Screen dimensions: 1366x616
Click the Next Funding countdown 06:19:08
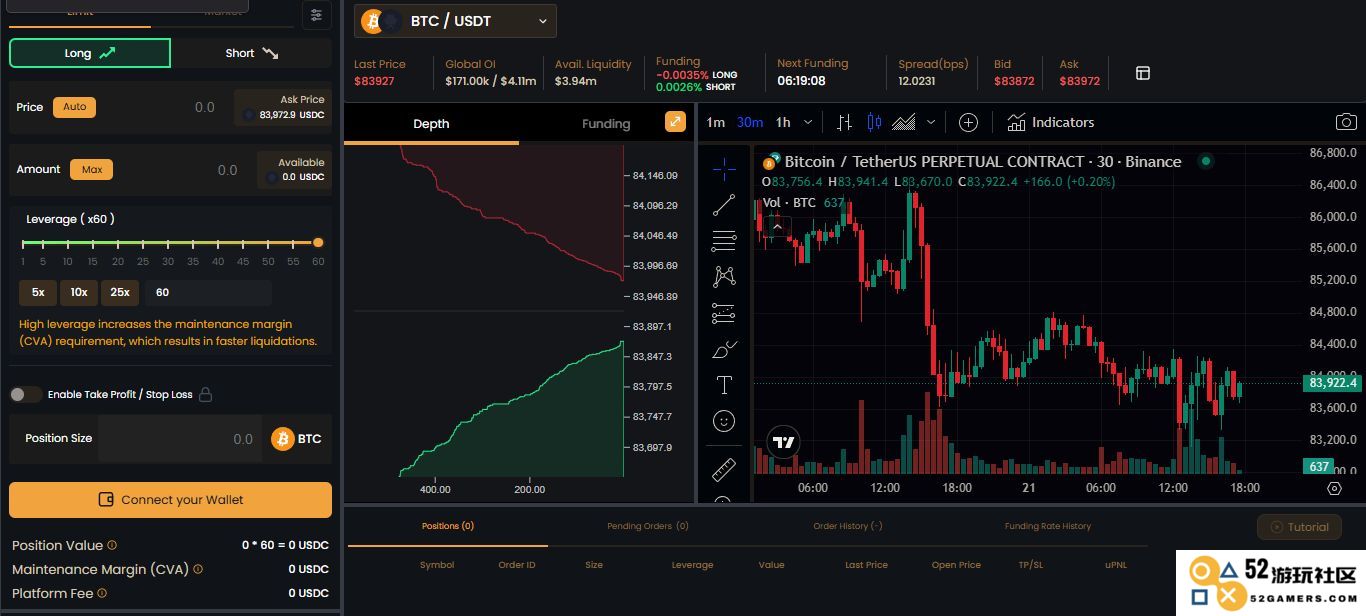click(801, 81)
